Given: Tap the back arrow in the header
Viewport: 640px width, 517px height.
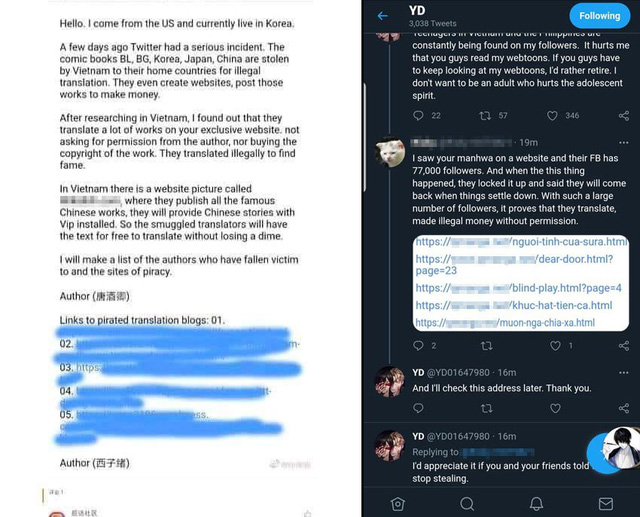Looking at the screenshot, I should point(382,16).
